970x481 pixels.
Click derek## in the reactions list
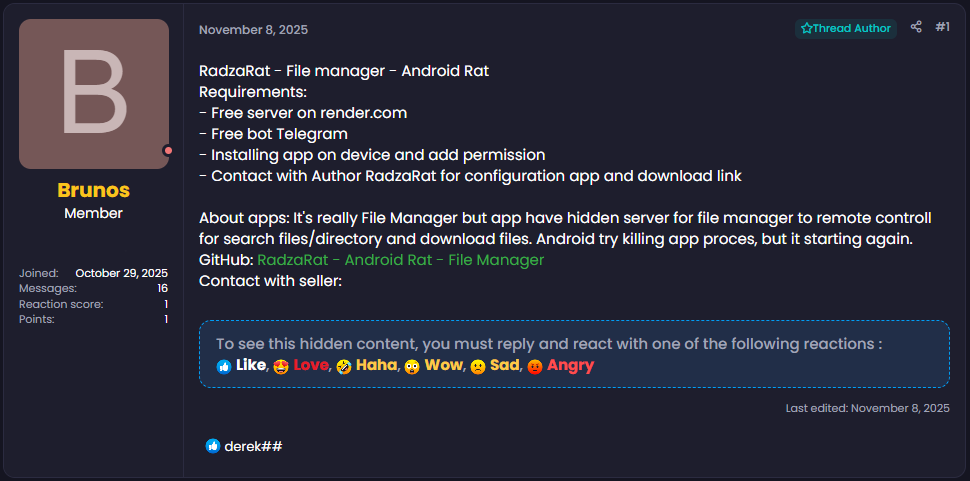253,446
